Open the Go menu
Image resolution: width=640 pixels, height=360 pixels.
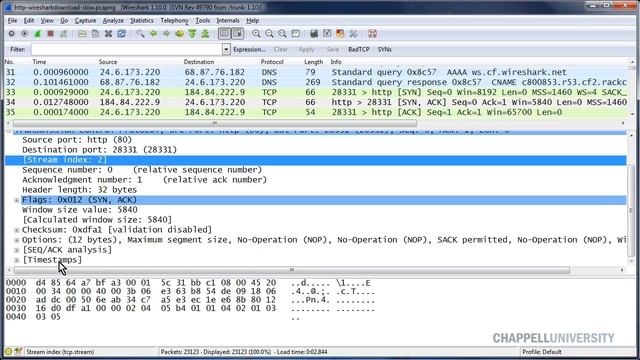pyautogui.click(x=64, y=20)
